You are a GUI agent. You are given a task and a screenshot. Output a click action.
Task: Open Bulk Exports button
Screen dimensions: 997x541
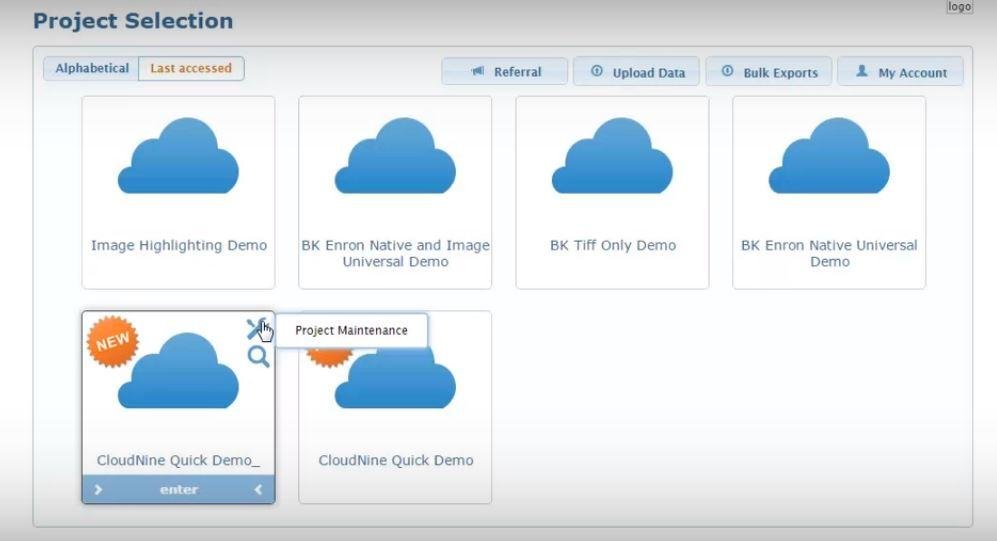point(769,71)
